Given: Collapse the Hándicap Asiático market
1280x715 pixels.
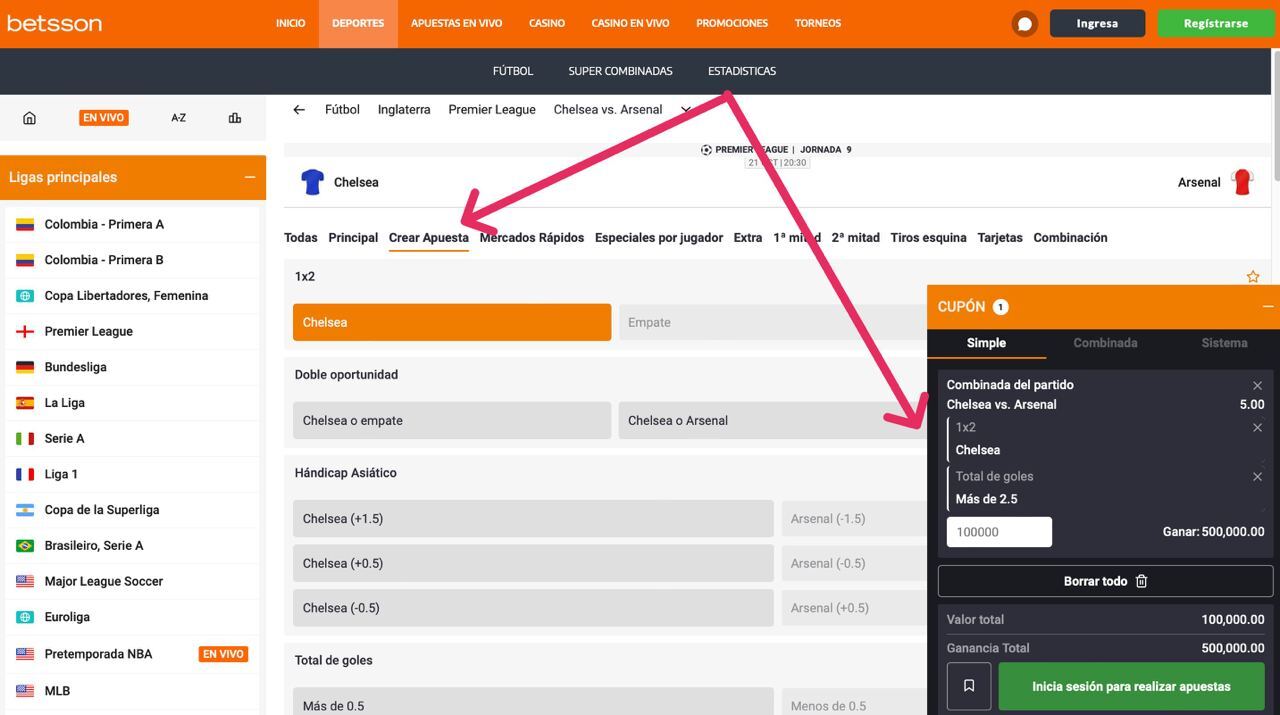Looking at the screenshot, I should click(346, 473).
